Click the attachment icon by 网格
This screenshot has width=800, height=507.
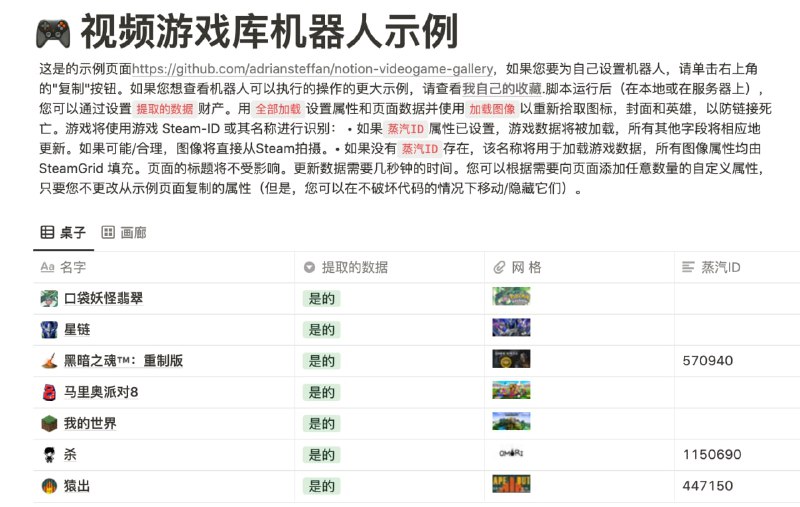(499, 267)
